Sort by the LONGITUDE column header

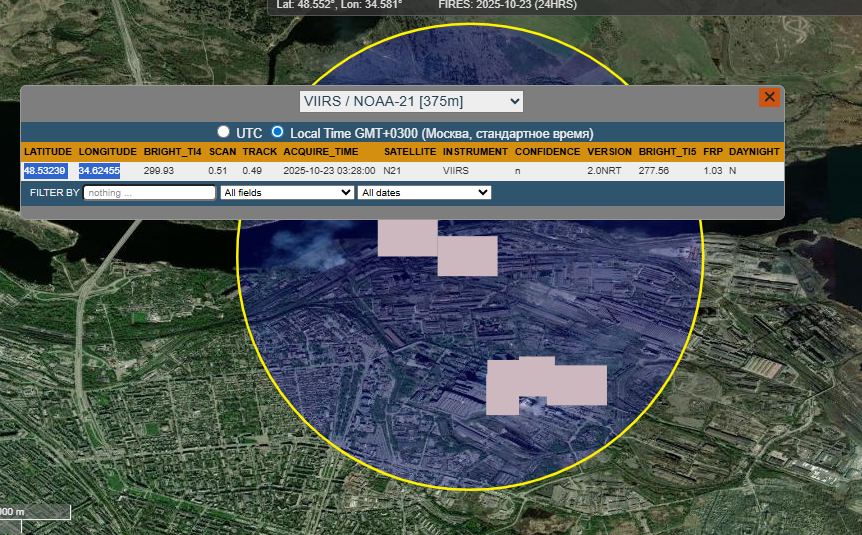pos(108,151)
